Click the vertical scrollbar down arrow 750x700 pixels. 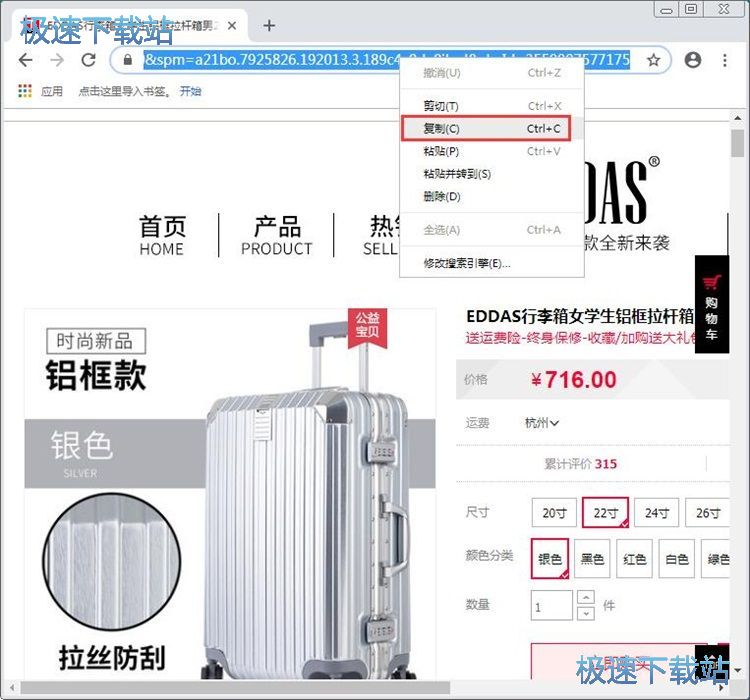(x=737, y=670)
